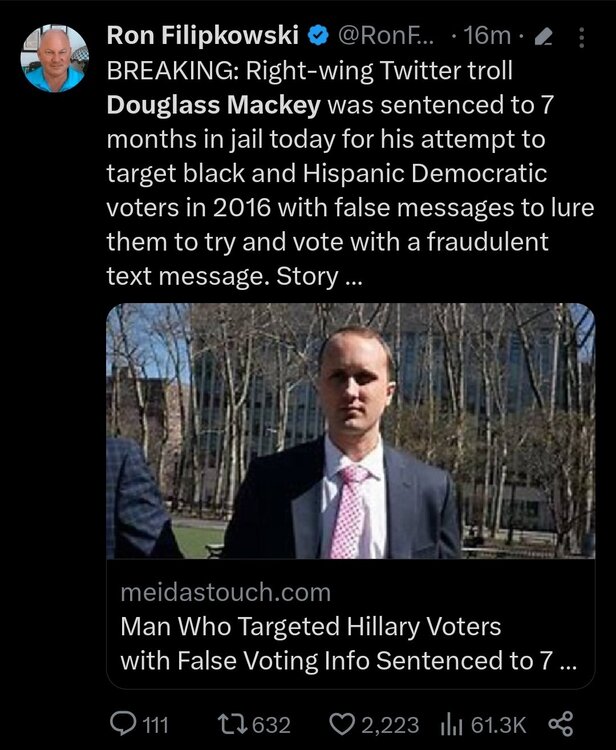Viewport: 616px width, 750px height.
Task: Expand truncated tweet text at Story ellipsis
Action: 353,277
